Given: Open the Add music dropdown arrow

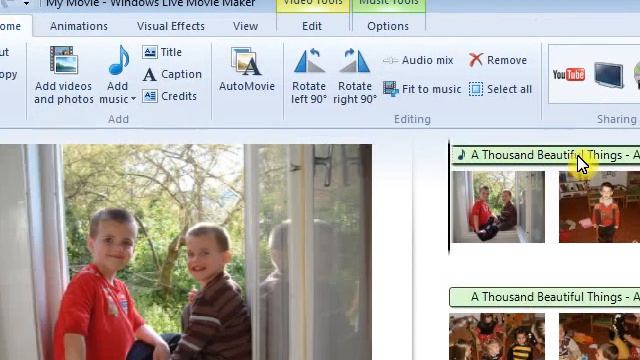Looking at the screenshot, I should coord(133,99).
